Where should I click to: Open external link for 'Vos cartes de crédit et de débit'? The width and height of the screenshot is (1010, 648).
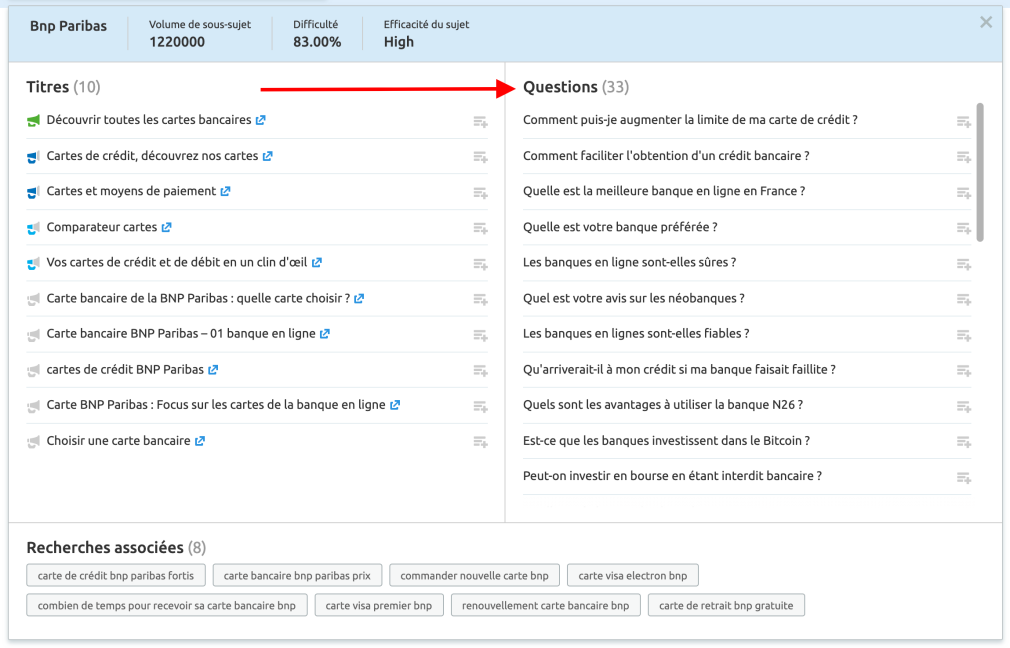coord(316,263)
